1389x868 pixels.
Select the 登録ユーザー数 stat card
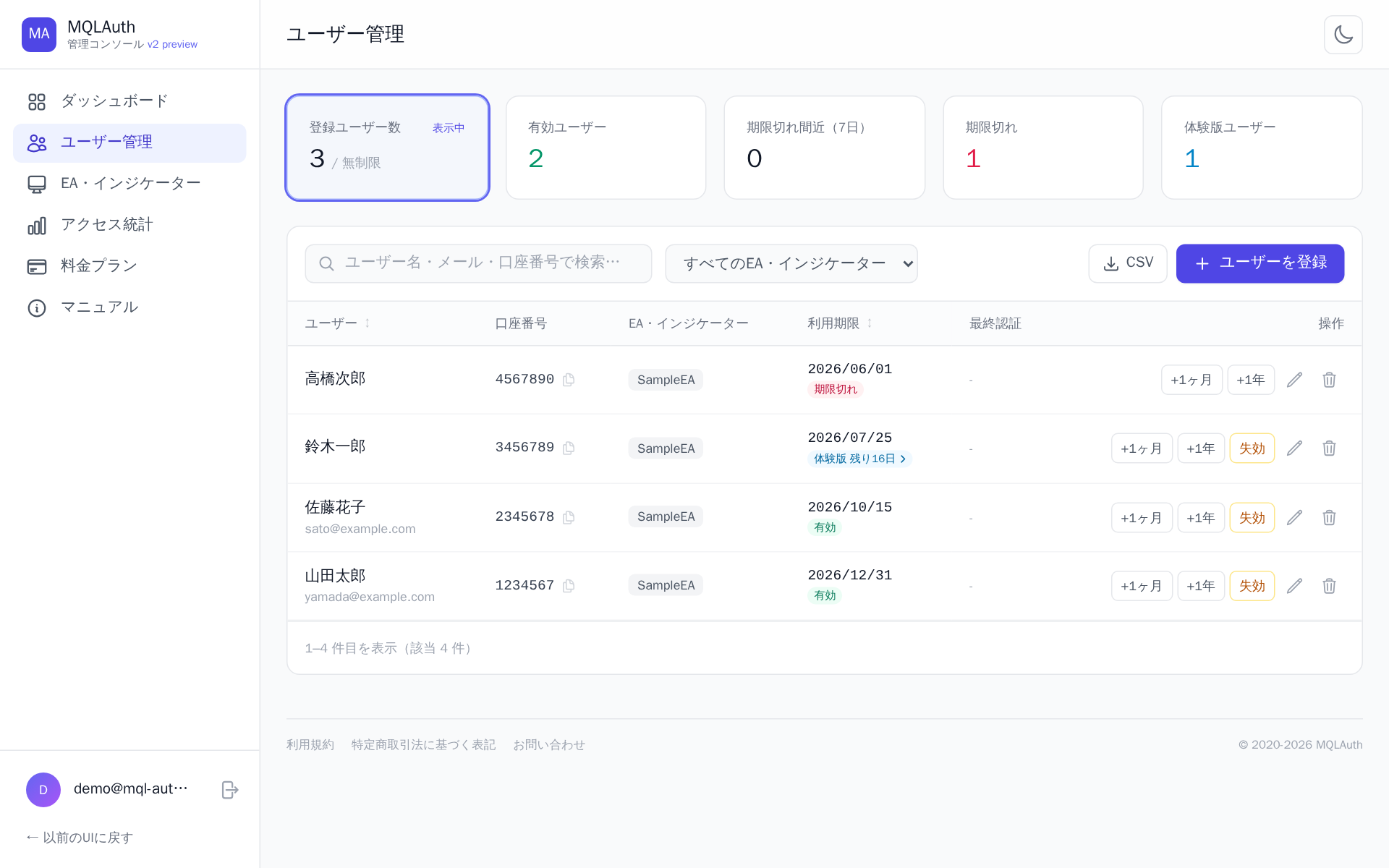387,148
